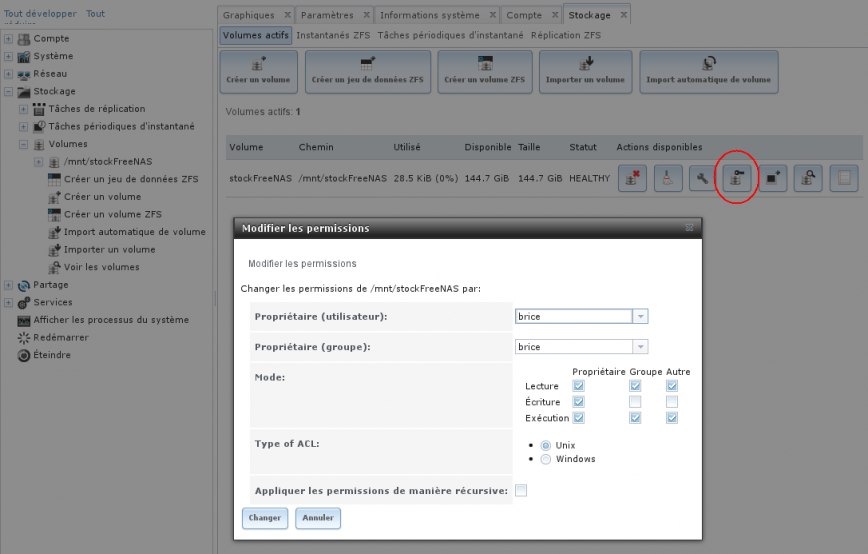Screen dimensions: 868x554
Task: Click the Annuler button
Action: (x=318, y=518)
